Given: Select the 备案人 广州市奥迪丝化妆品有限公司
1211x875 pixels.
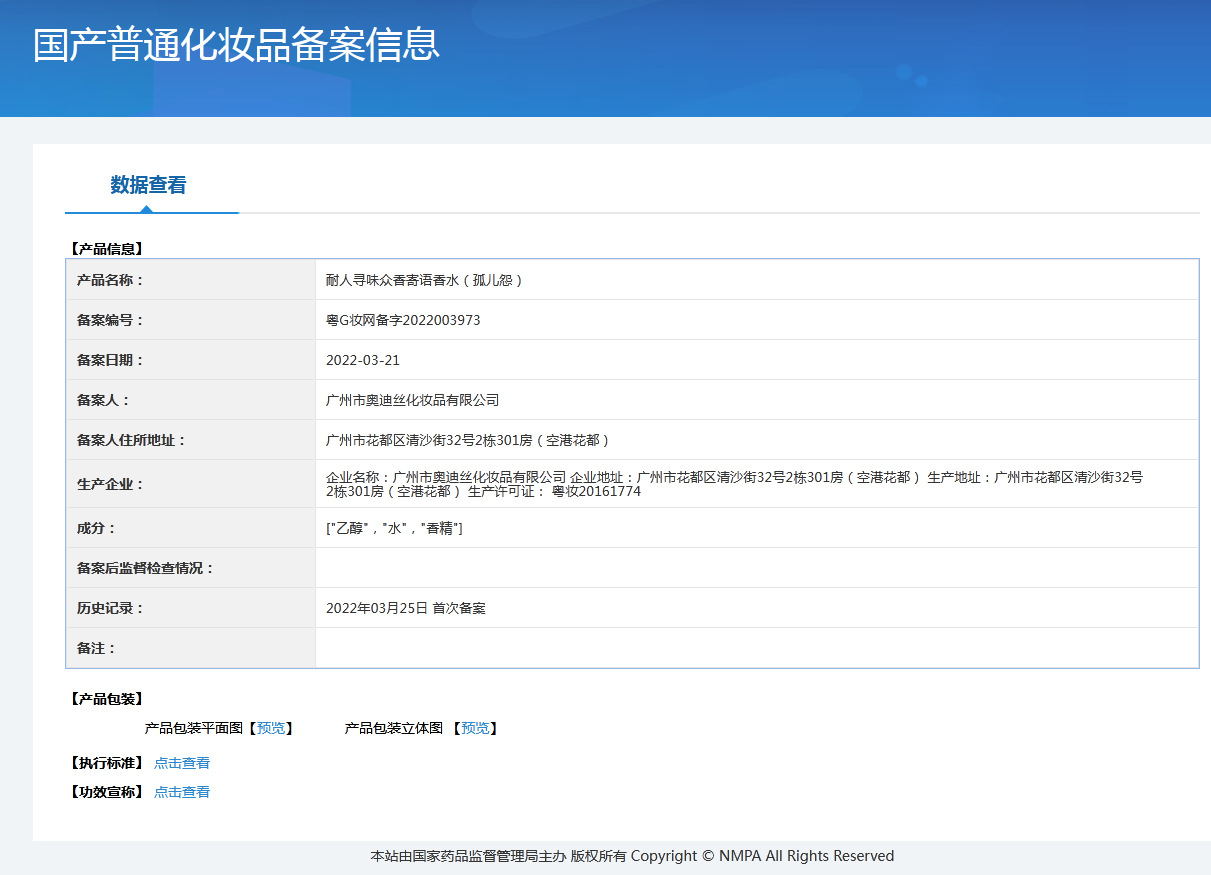Looking at the screenshot, I should coord(414,400).
